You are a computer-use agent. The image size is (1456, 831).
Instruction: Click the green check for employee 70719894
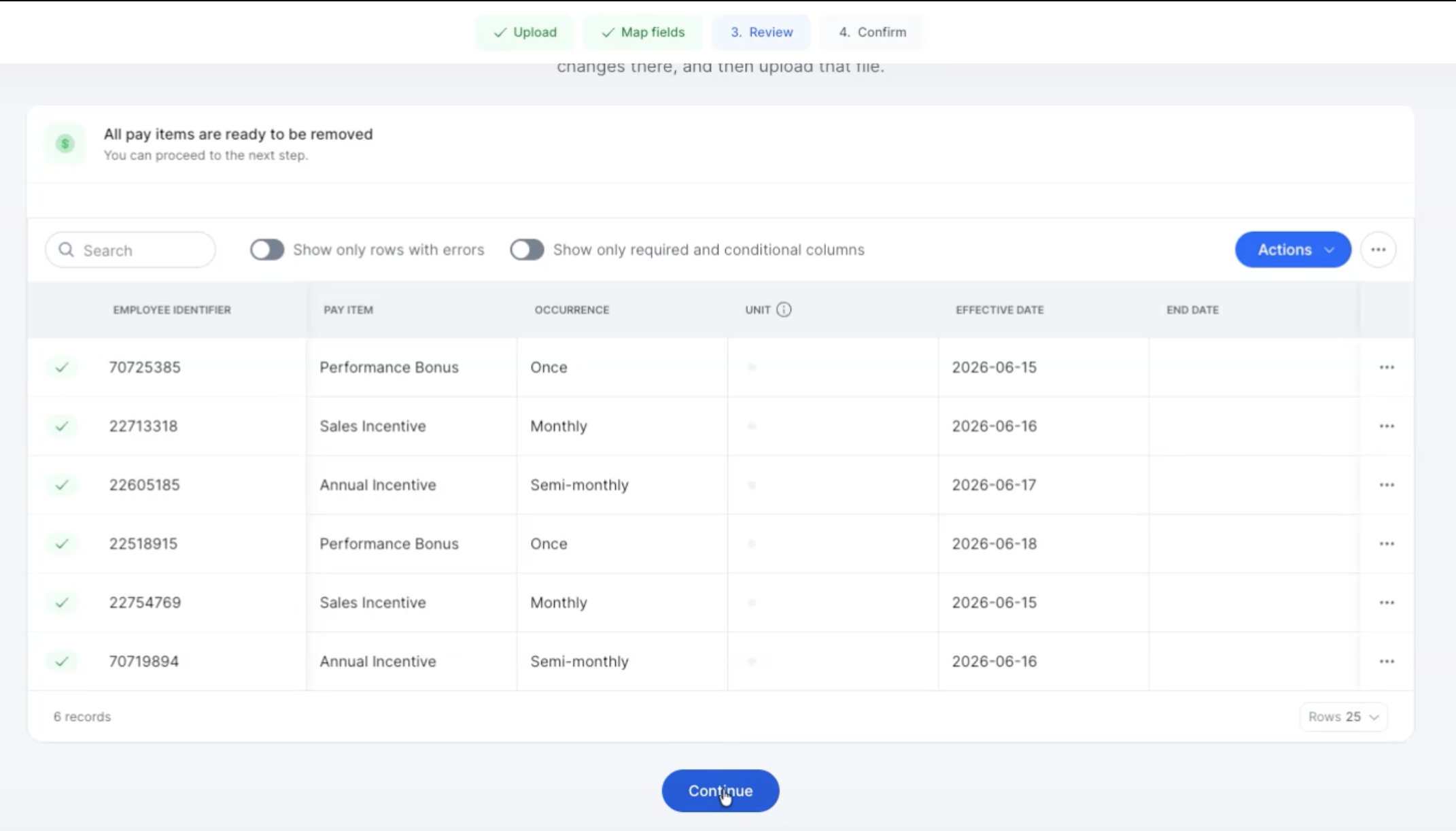click(x=62, y=662)
